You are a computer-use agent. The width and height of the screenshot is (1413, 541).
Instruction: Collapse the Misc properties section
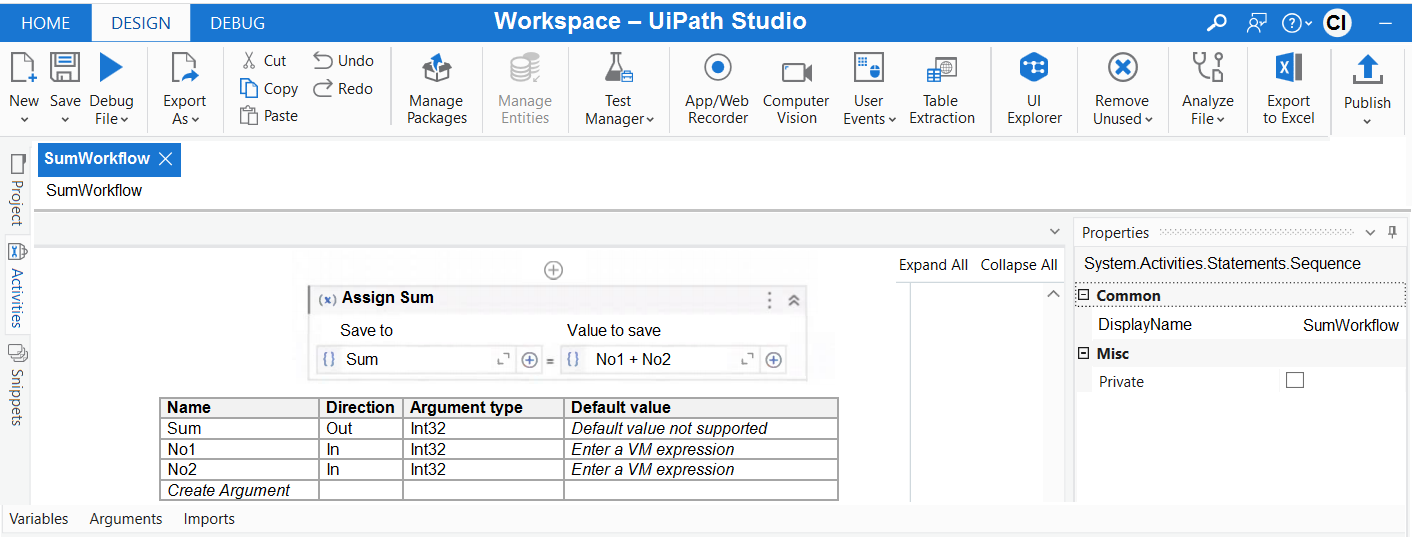click(1083, 354)
